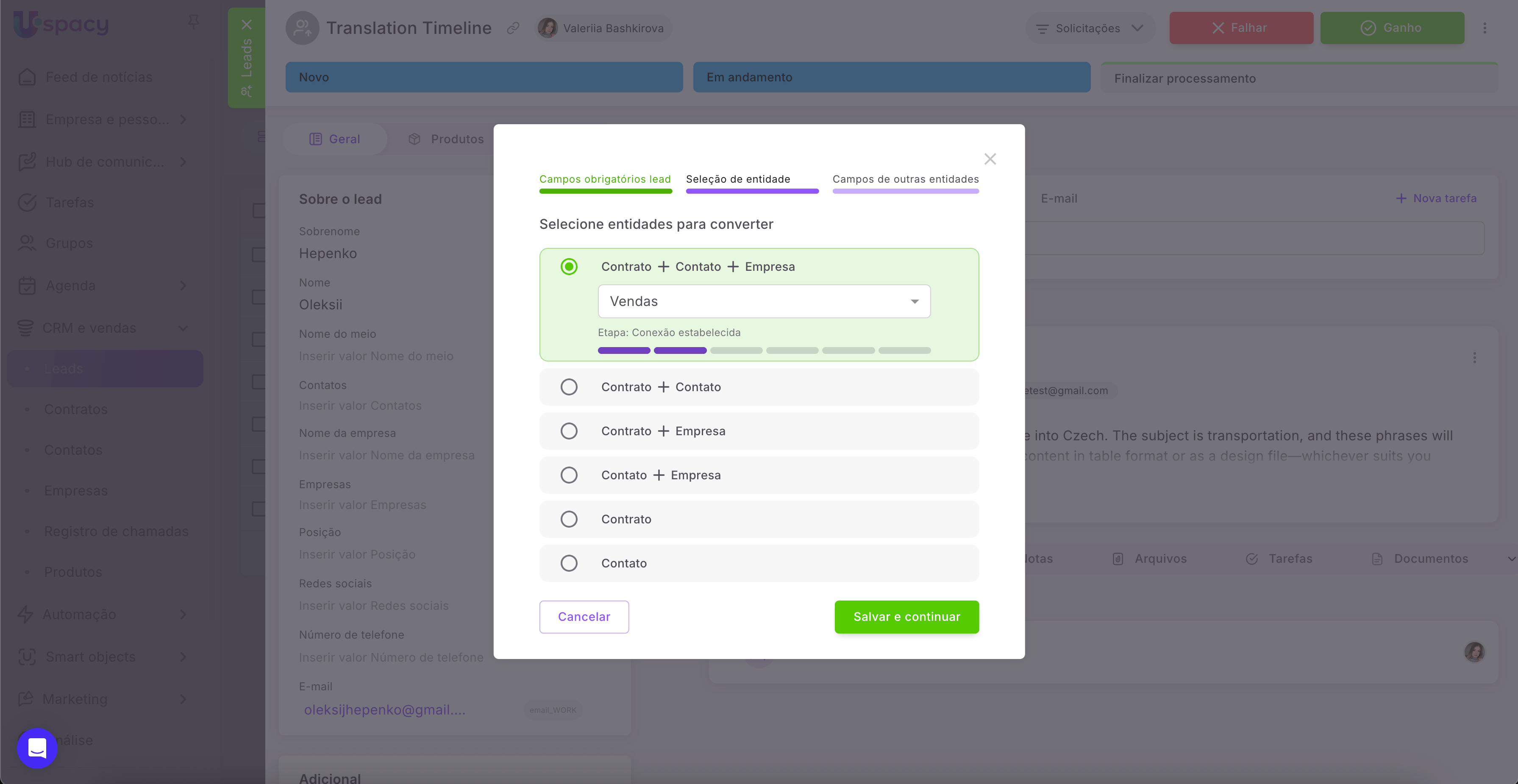
Task: Open the three-dot menu beside Ganho
Action: [1485, 28]
